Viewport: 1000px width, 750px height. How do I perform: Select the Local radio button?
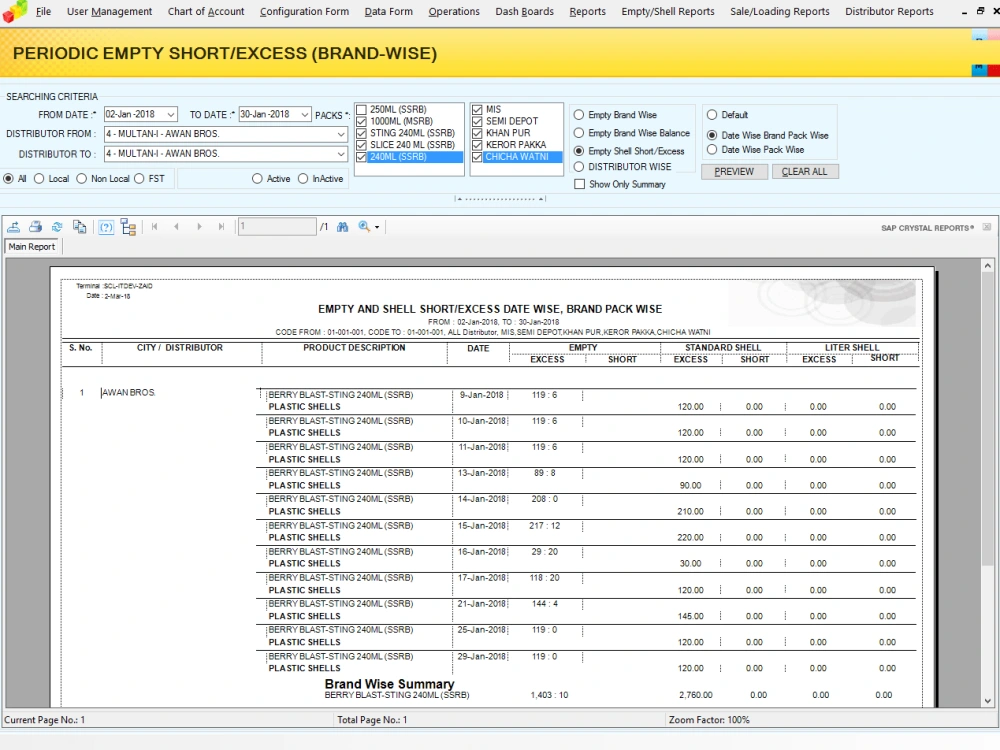[x=39, y=179]
